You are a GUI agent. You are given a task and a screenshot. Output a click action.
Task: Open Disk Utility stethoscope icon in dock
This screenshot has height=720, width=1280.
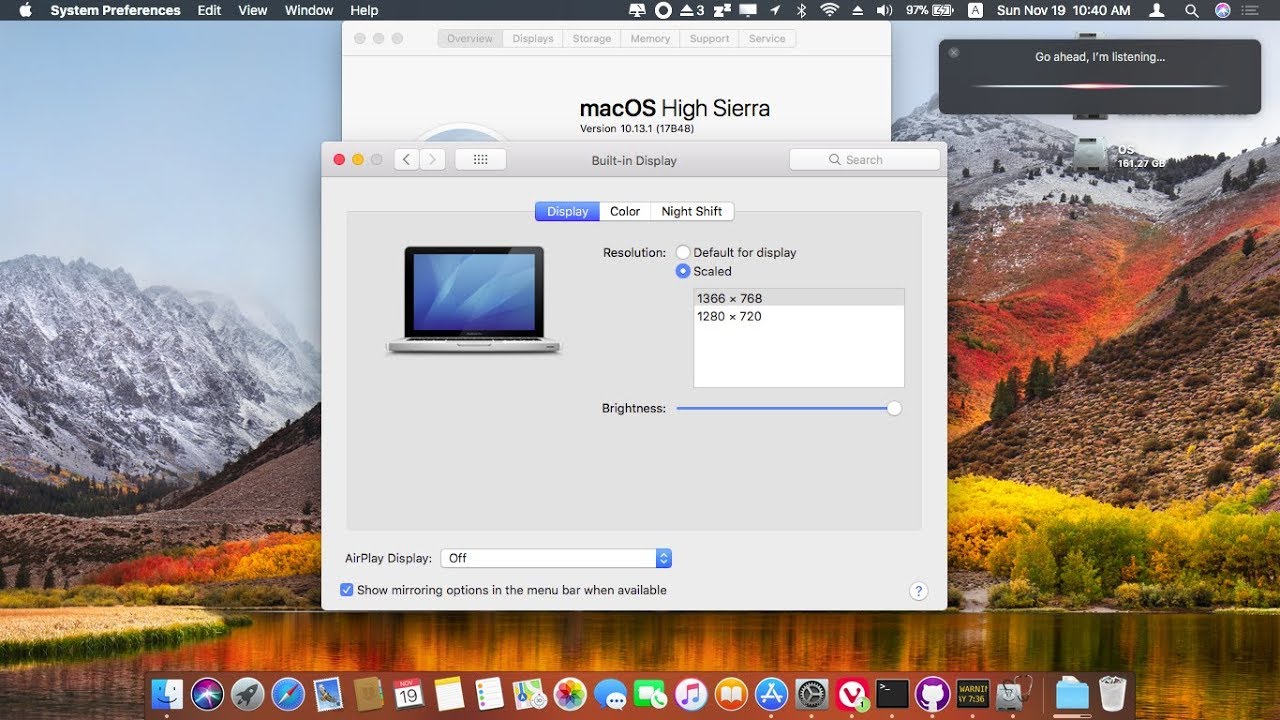coord(1013,693)
